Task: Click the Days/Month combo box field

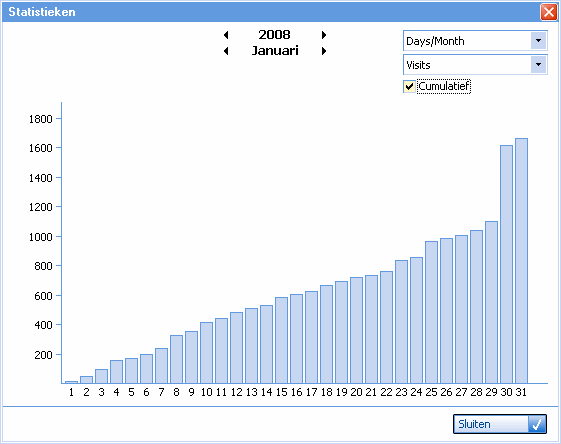Action: pyautogui.click(x=475, y=41)
